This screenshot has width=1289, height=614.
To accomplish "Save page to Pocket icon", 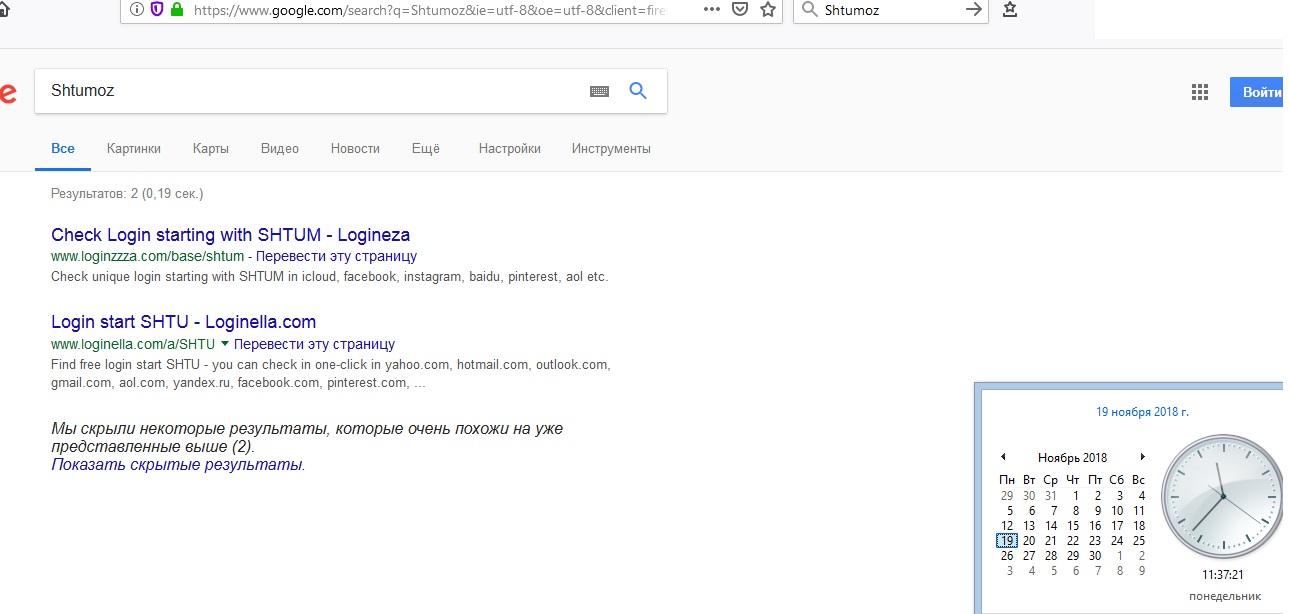I will pos(740,10).
